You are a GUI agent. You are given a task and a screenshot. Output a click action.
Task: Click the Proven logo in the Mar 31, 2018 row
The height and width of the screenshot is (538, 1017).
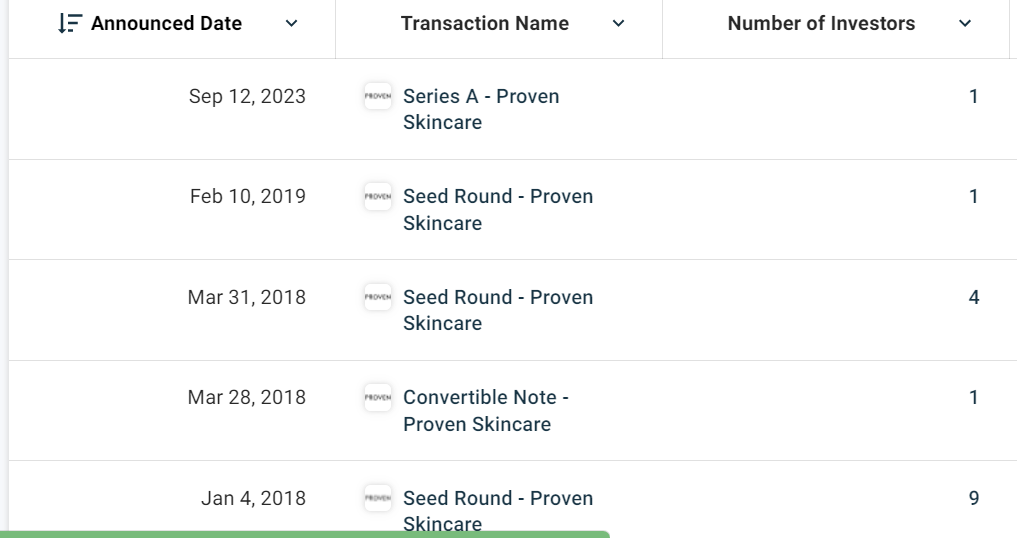[x=378, y=297]
